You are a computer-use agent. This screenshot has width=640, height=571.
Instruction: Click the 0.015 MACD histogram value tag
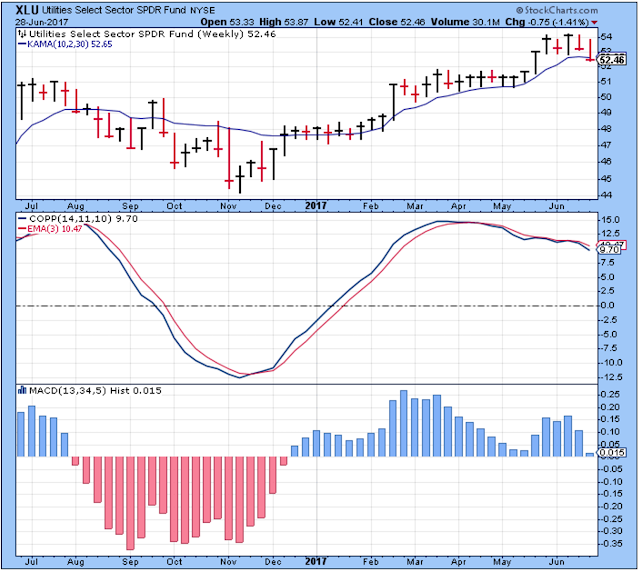point(611,452)
